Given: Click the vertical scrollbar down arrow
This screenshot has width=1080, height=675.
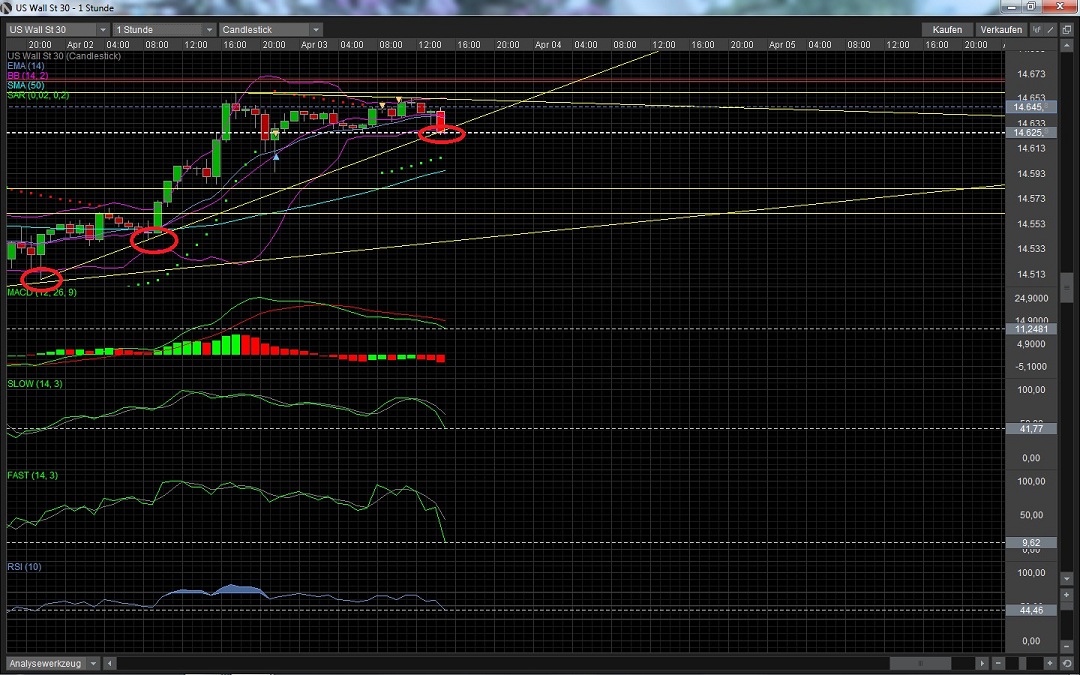Looking at the screenshot, I should pyautogui.click(x=1067, y=579).
